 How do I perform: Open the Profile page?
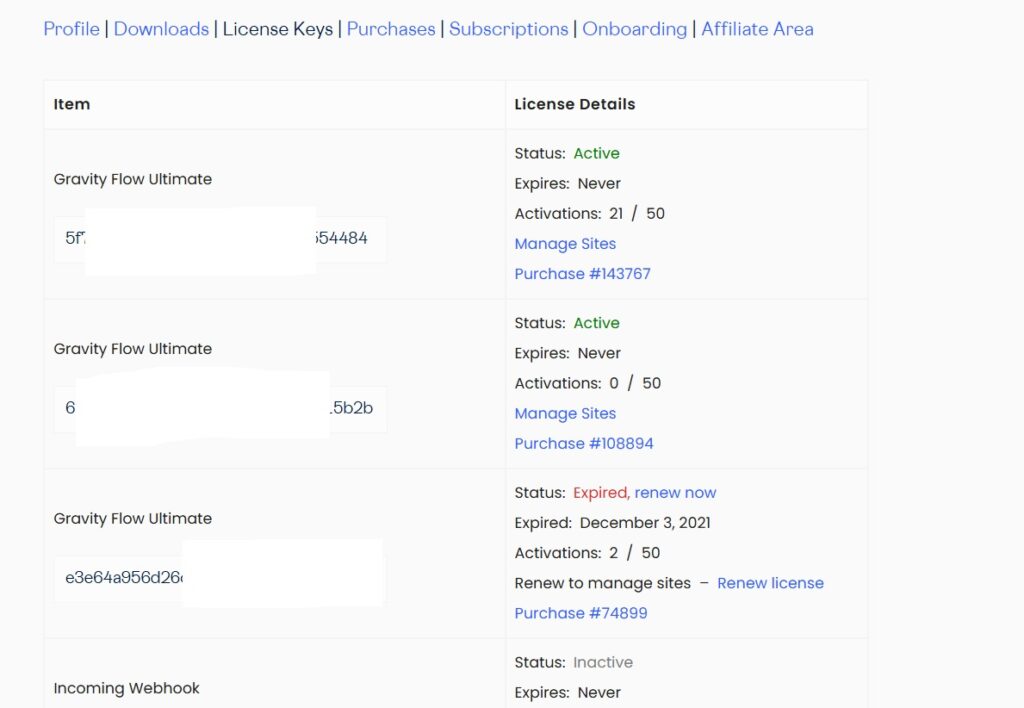click(x=71, y=29)
